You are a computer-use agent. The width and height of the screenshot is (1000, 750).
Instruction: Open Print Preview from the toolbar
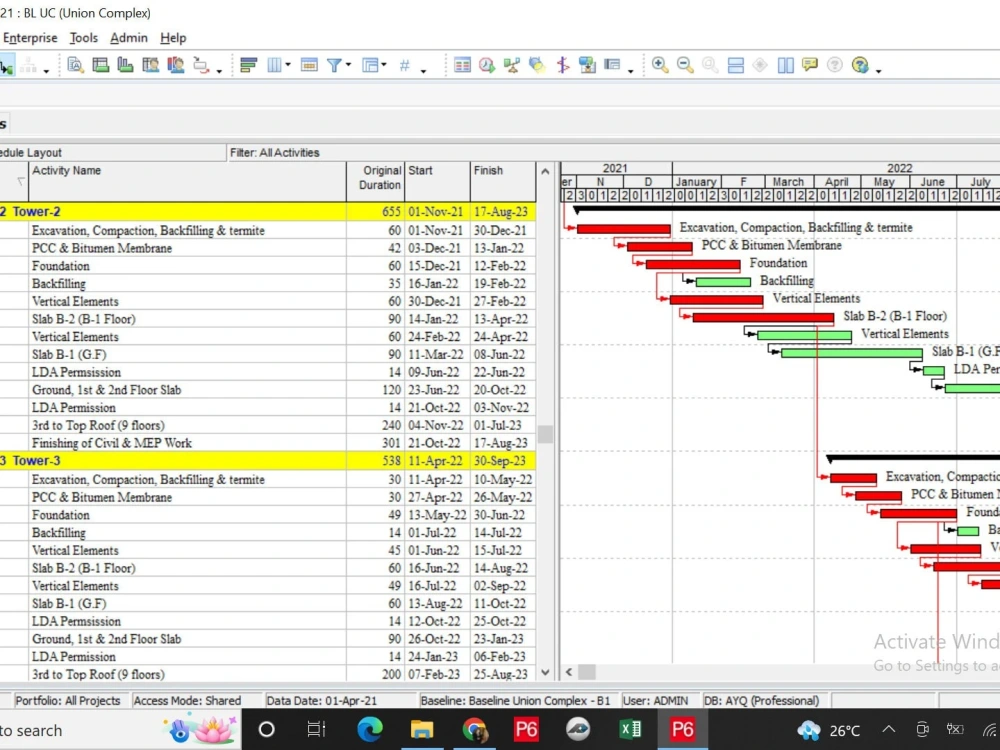(75, 64)
